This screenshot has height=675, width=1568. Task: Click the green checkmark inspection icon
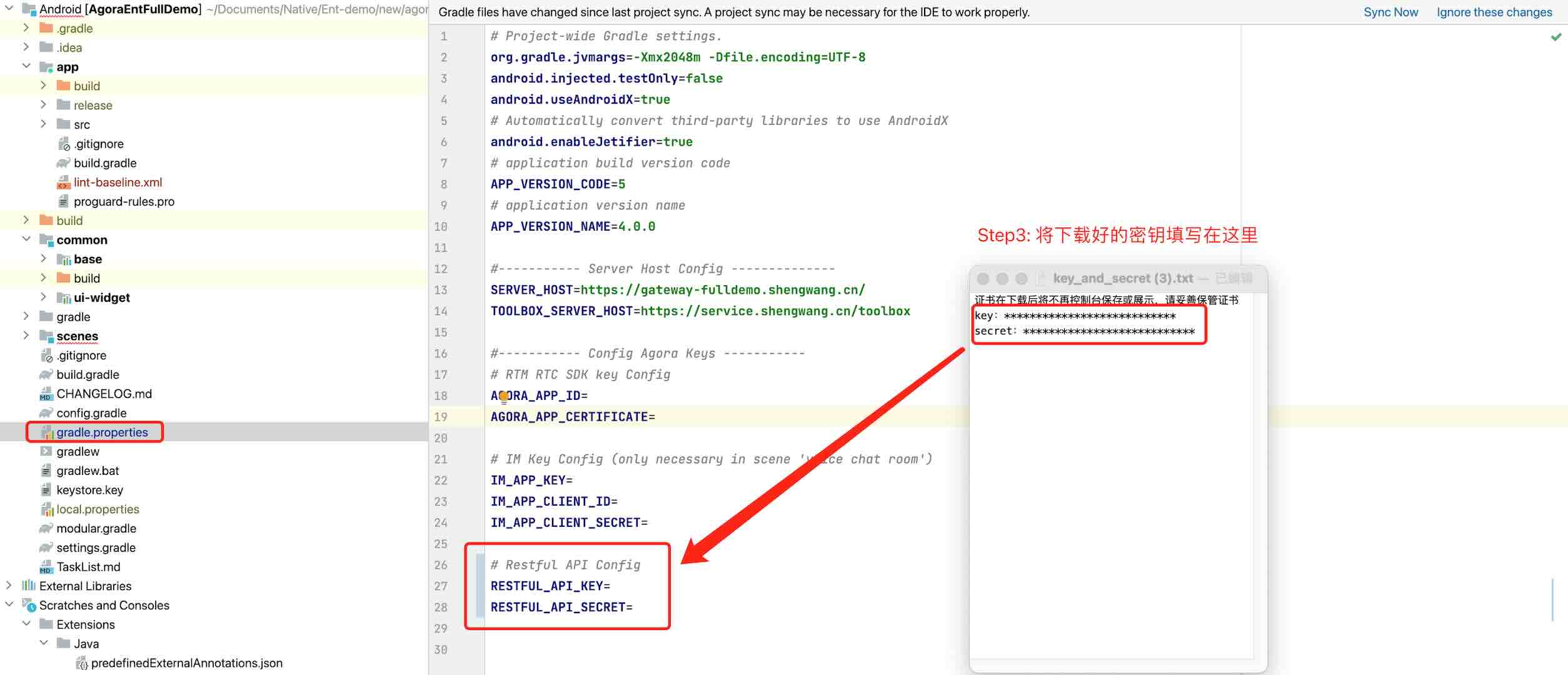[x=1556, y=37]
